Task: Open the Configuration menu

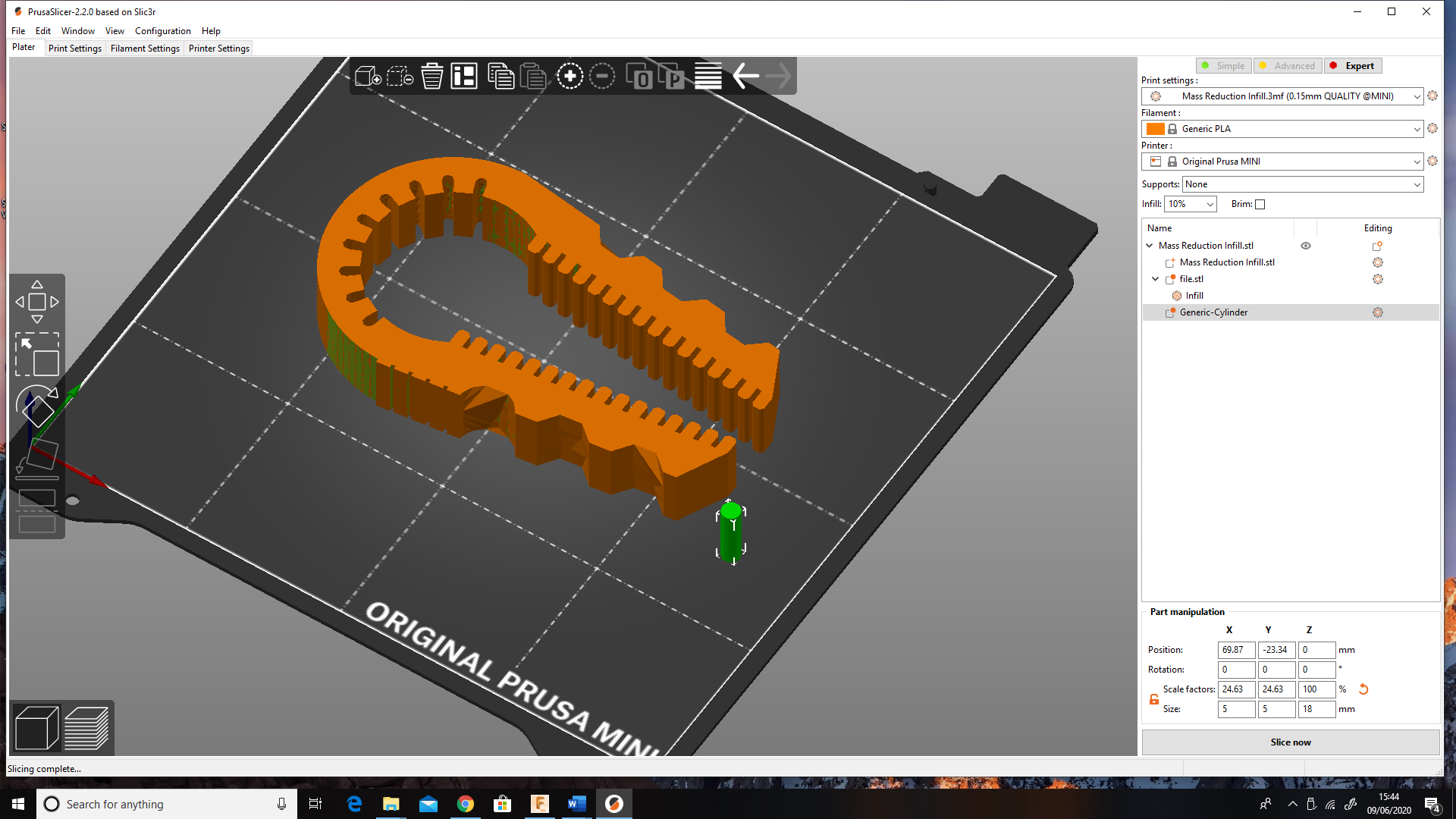Action: tap(163, 31)
